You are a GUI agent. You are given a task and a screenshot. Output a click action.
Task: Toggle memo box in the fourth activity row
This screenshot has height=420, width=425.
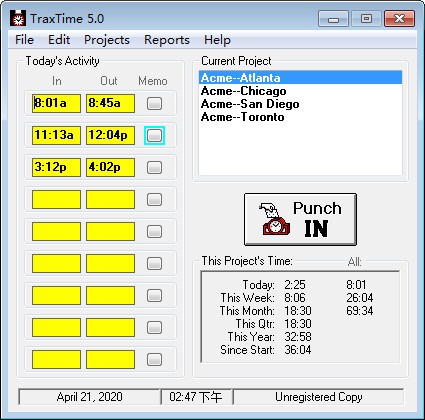pyautogui.click(x=154, y=199)
